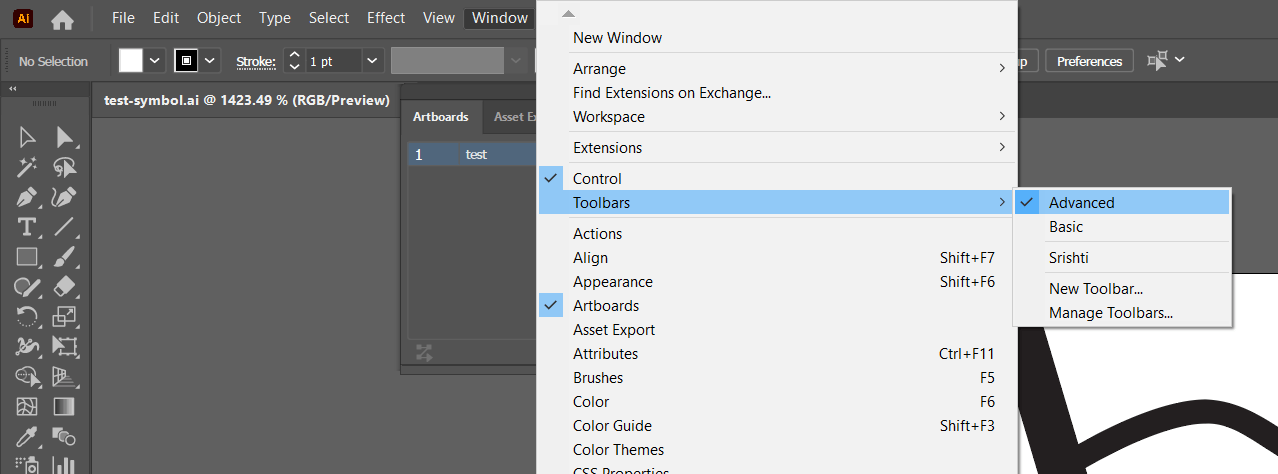1278x474 pixels.
Task: Select the Eraser tool
Action: [65, 287]
